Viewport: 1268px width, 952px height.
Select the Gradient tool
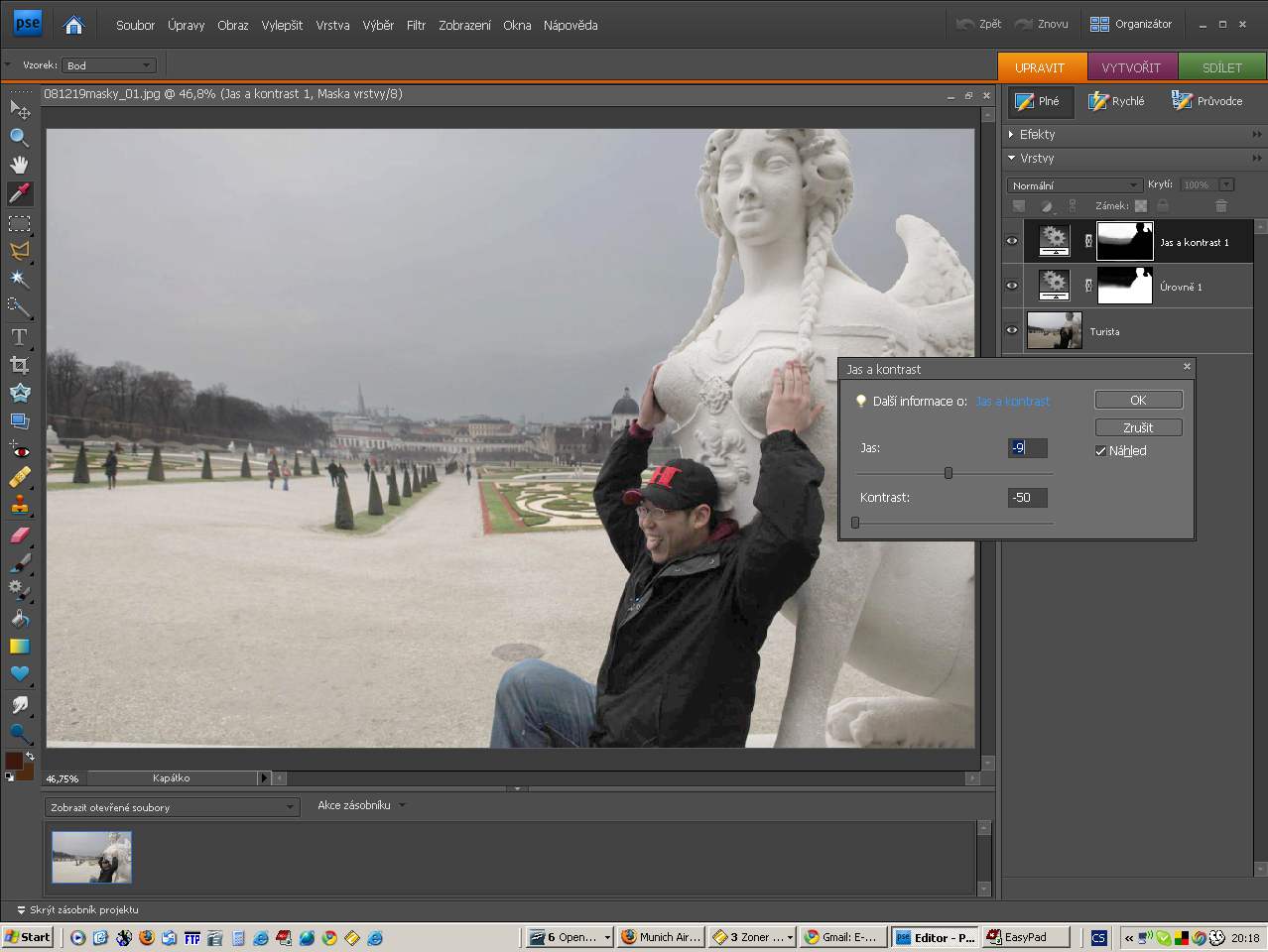[x=19, y=646]
